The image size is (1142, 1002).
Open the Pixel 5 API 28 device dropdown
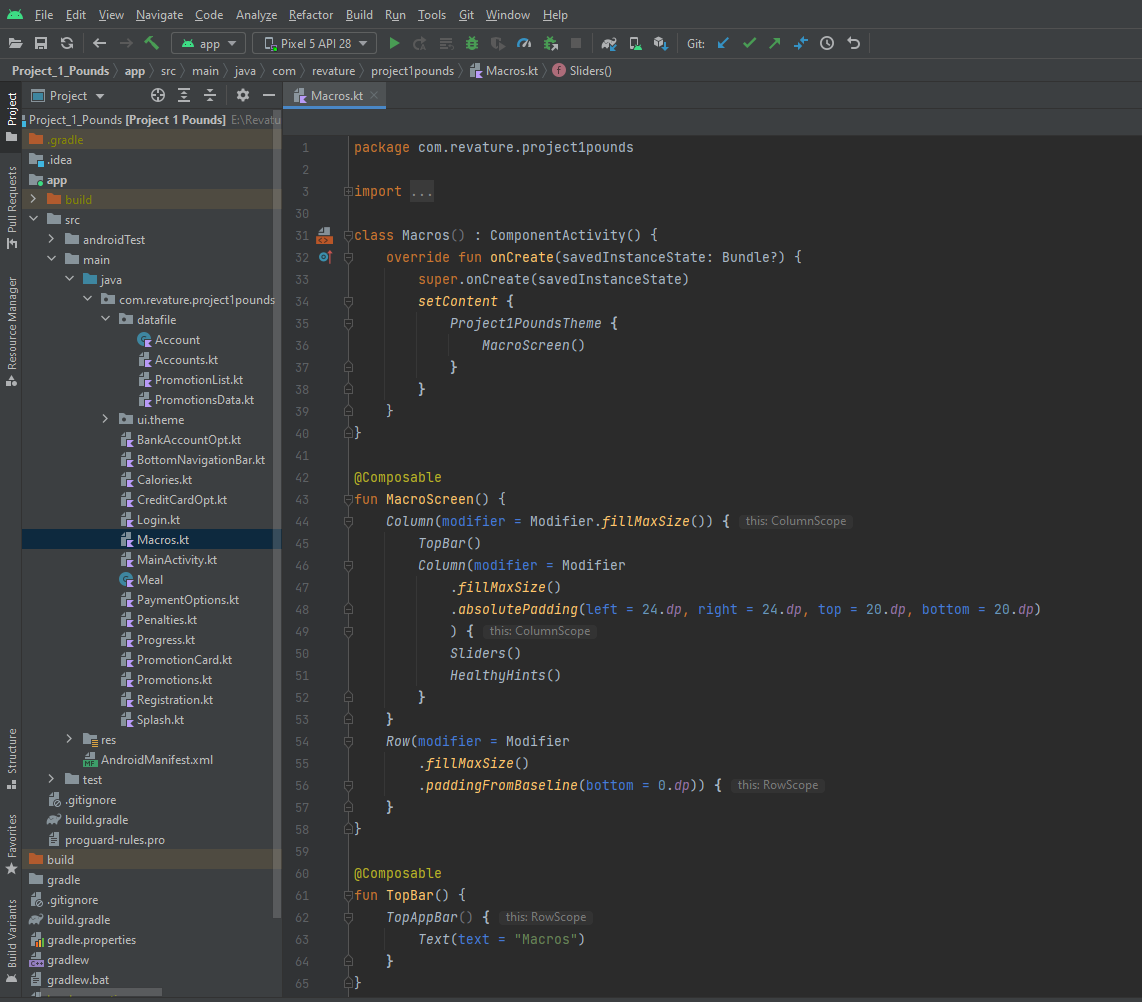pos(315,44)
